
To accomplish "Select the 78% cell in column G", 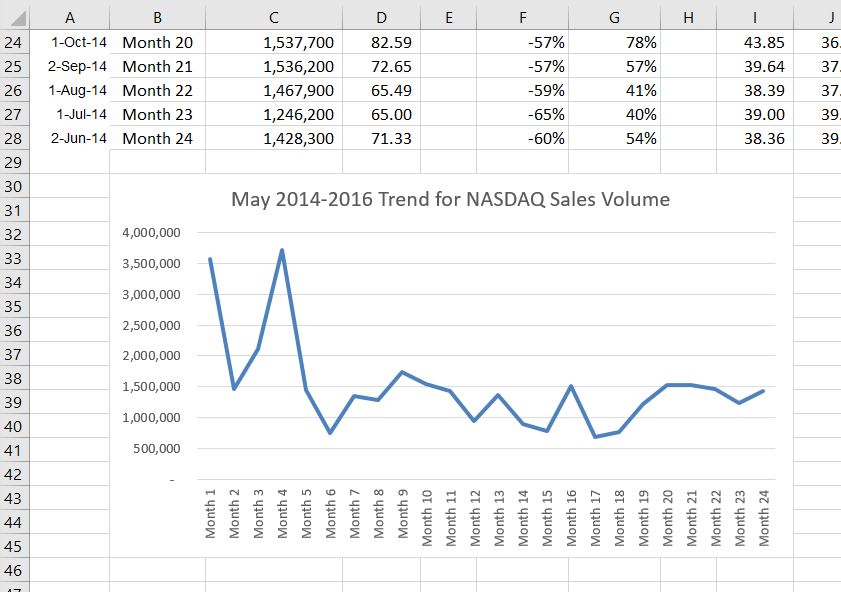I will pos(615,42).
